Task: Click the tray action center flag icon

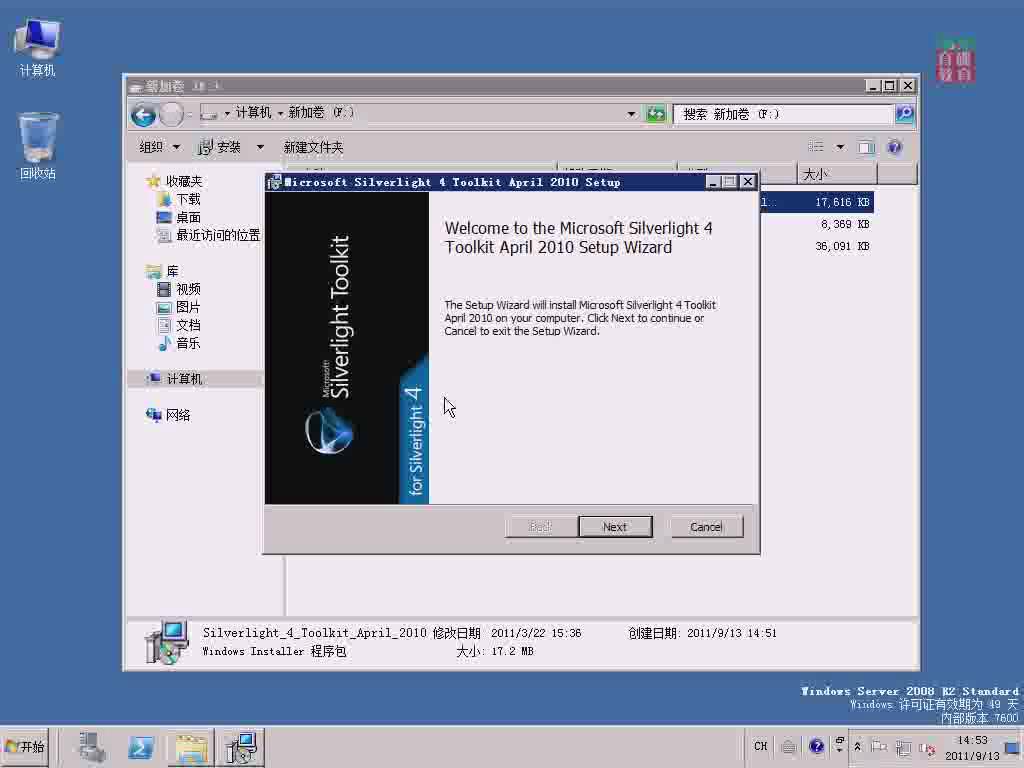Action: coord(879,746)
